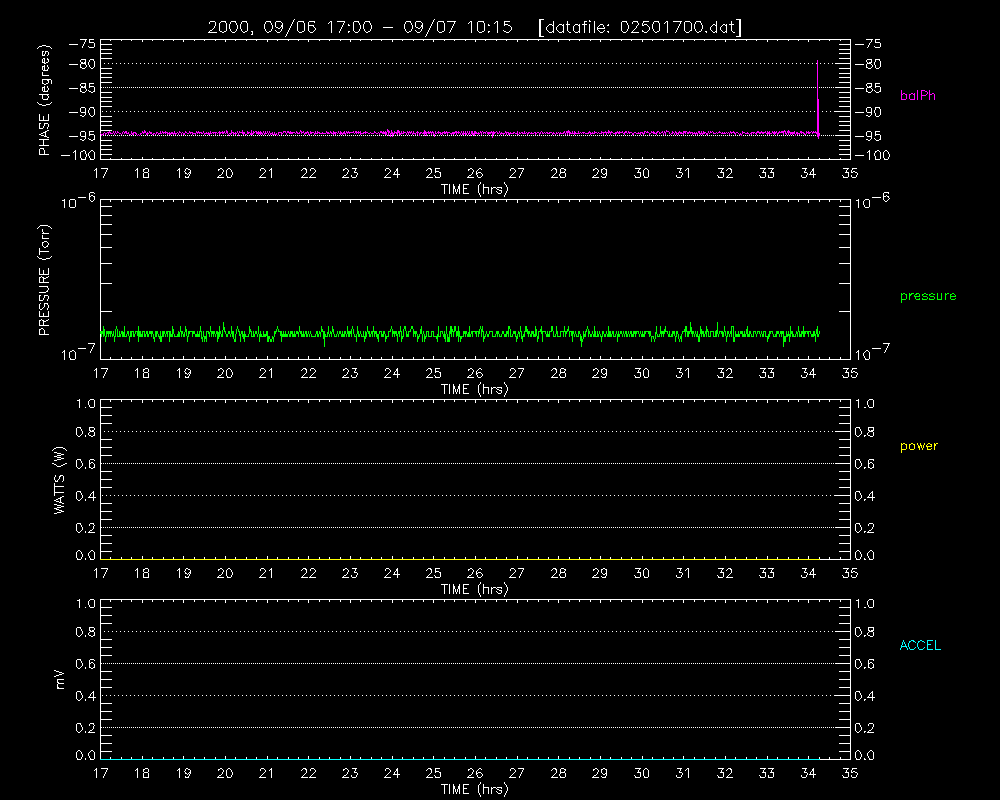Click the green pressure trace near hour 20
The width and height of the screenshot is (1000, 800).
pos(224,332)
